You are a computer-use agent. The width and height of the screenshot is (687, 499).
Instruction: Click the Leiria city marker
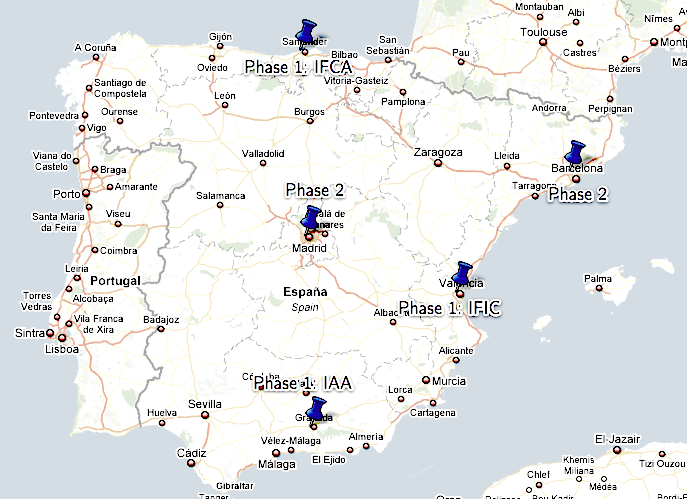tap(77, 278)
